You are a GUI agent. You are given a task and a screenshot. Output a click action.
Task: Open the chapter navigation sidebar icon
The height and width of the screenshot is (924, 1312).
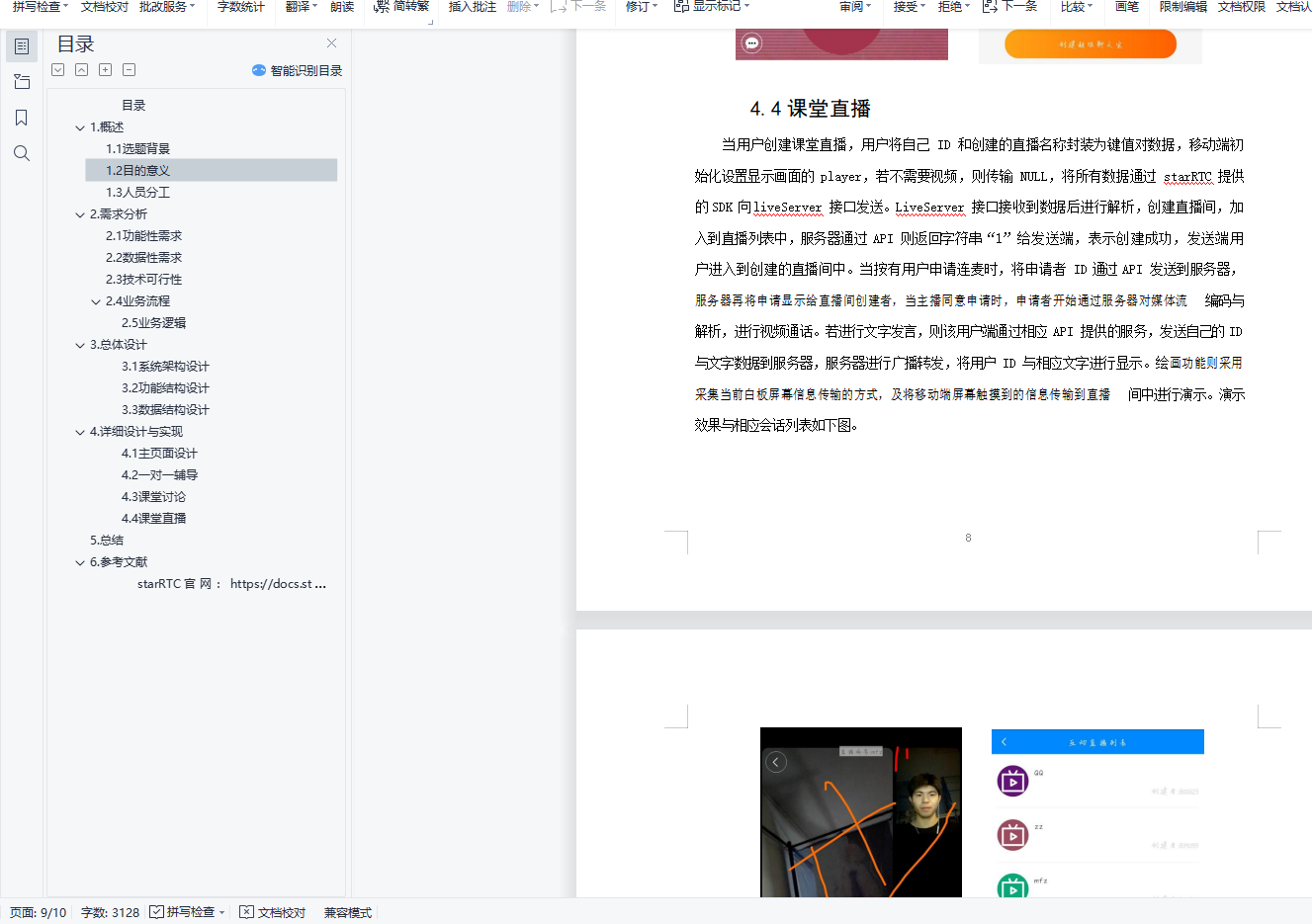point(22,82)
